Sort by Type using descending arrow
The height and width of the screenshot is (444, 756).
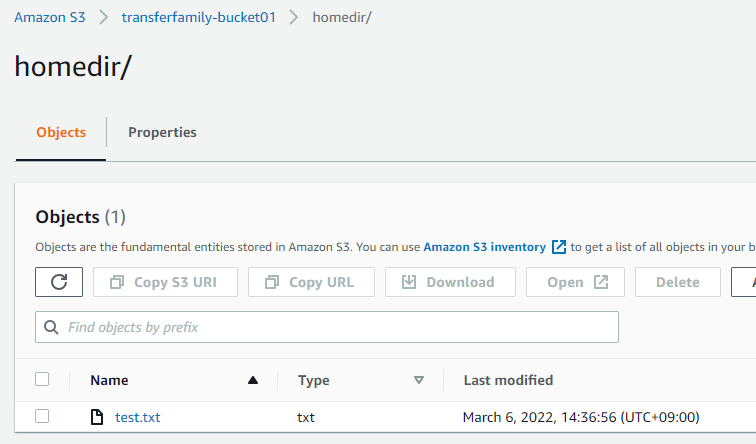tap(419, 380)
